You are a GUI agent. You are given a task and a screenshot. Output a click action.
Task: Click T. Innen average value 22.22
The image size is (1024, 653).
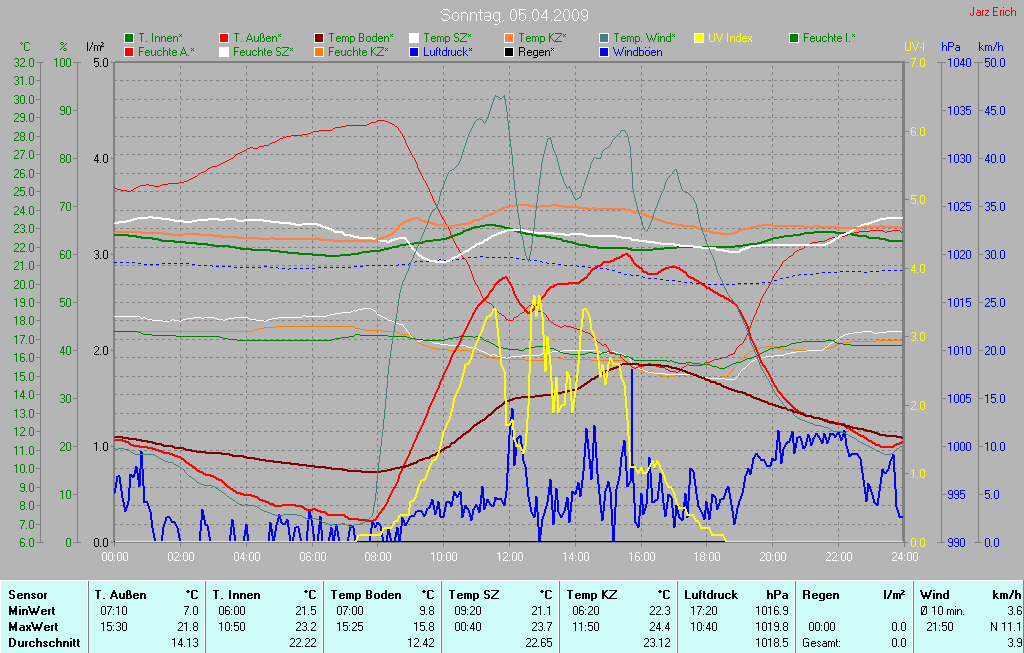[x=302, y=643]
